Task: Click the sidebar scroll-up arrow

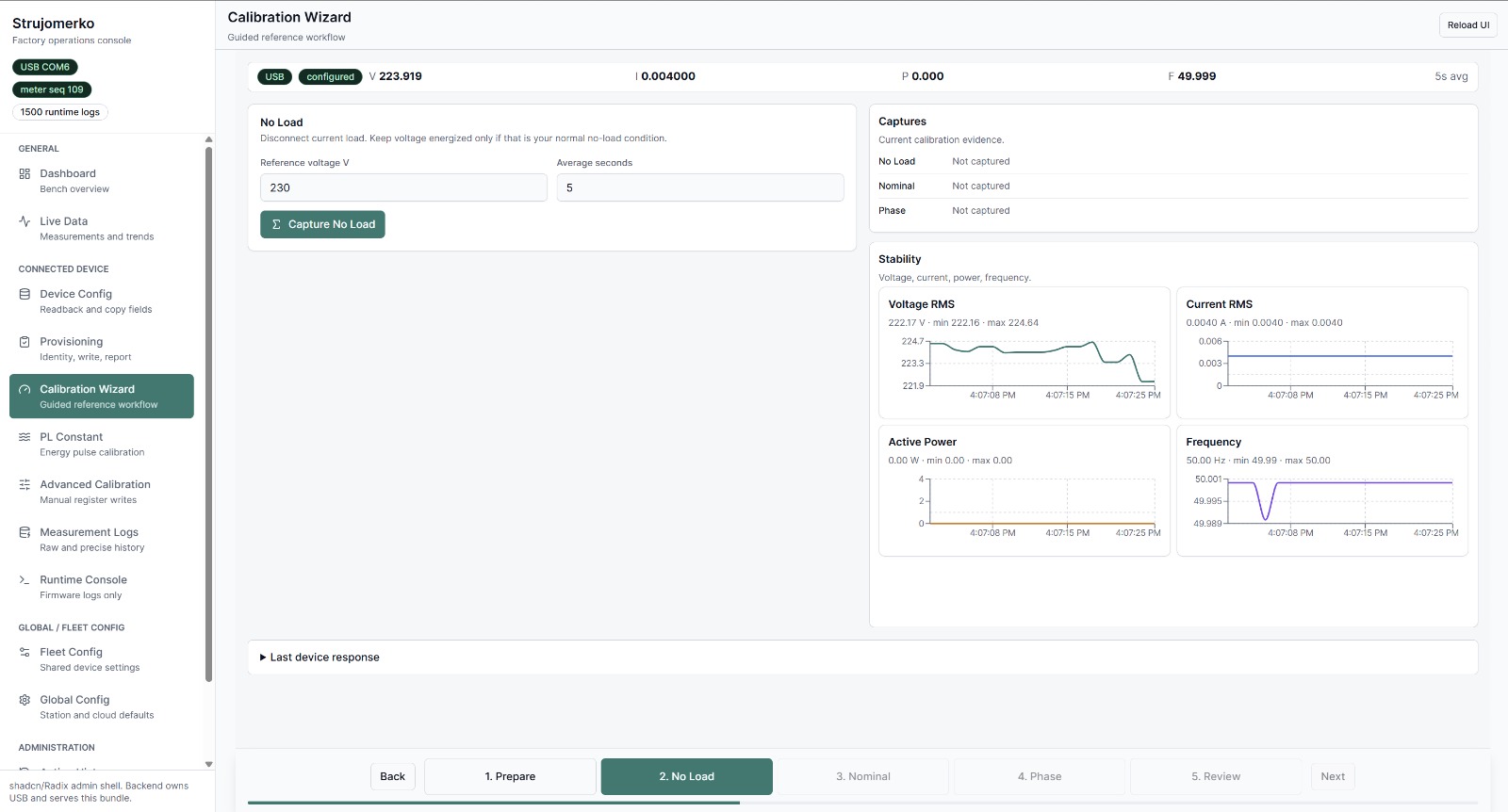Action: 208,139
